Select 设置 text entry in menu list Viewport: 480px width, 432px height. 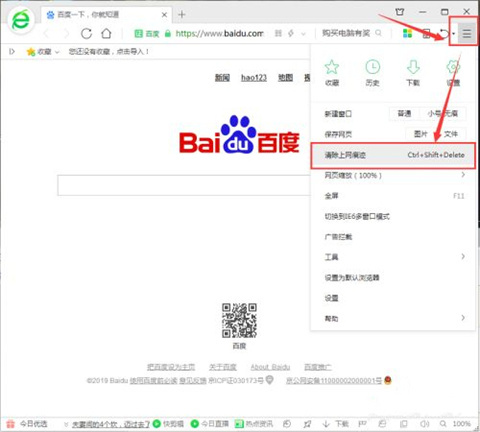392,298
